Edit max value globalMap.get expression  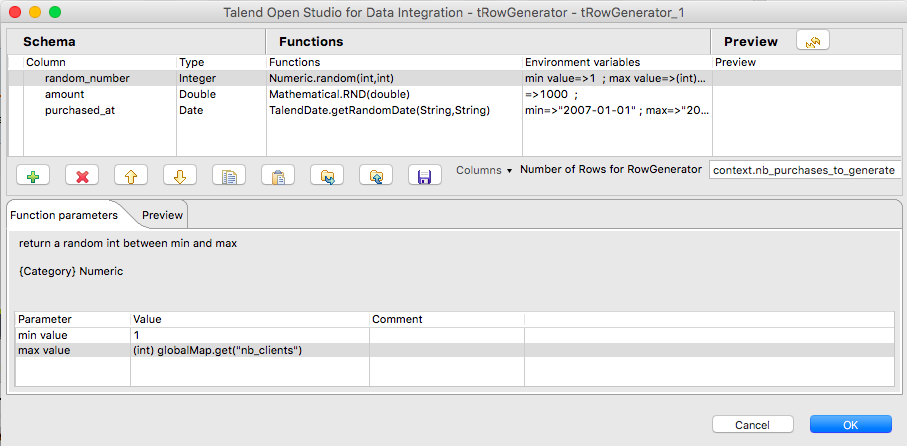click(250, 350)
